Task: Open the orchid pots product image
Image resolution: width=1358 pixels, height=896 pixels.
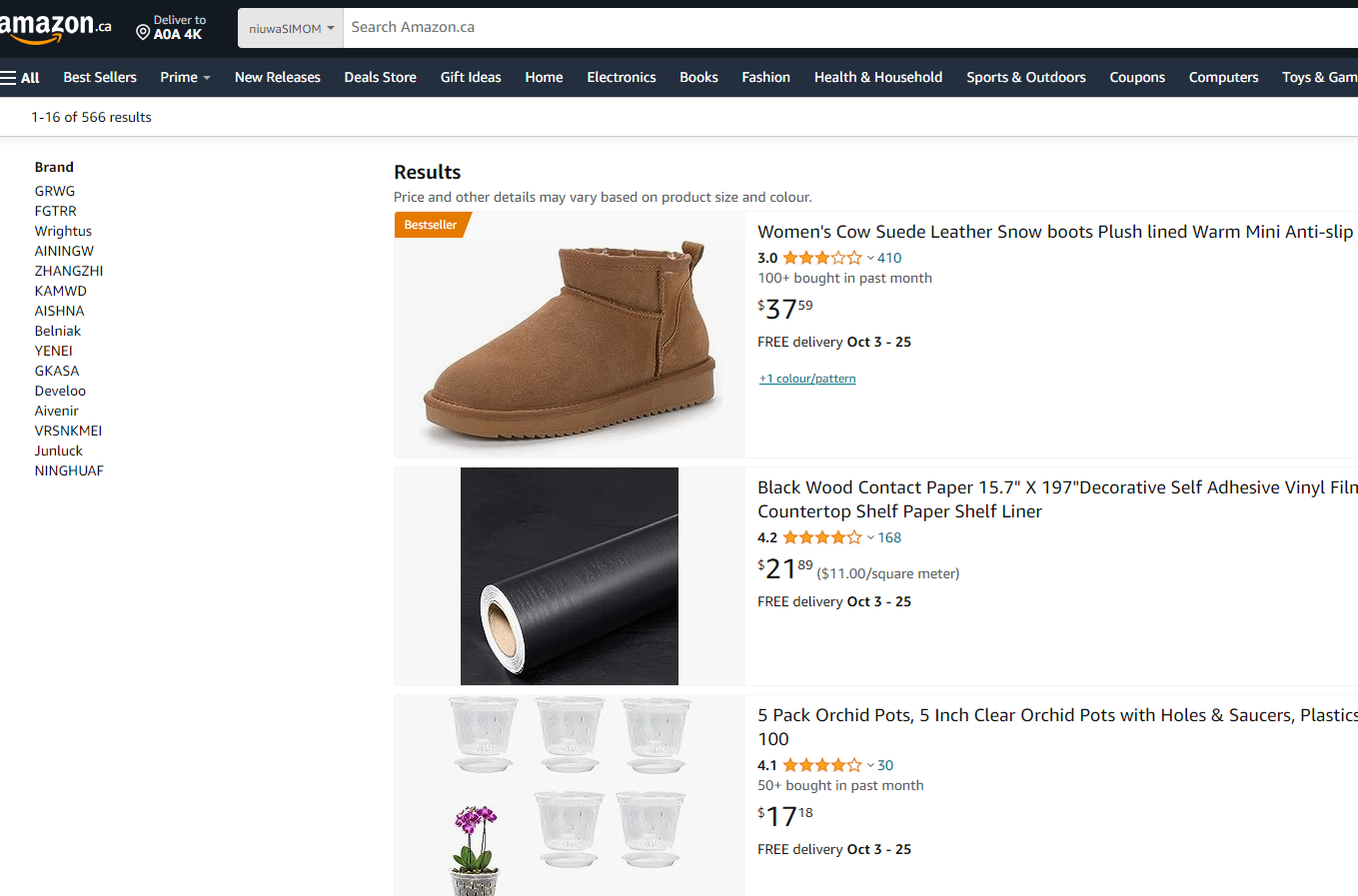Action: coord(570,795)
